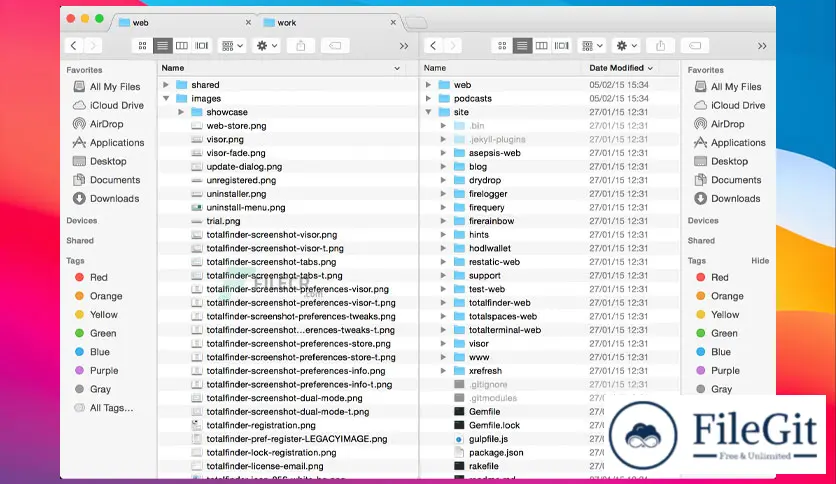Show All Tags in left sidebar
The width and height of the screenshot is (836, 484).
(x=104, y=408)
